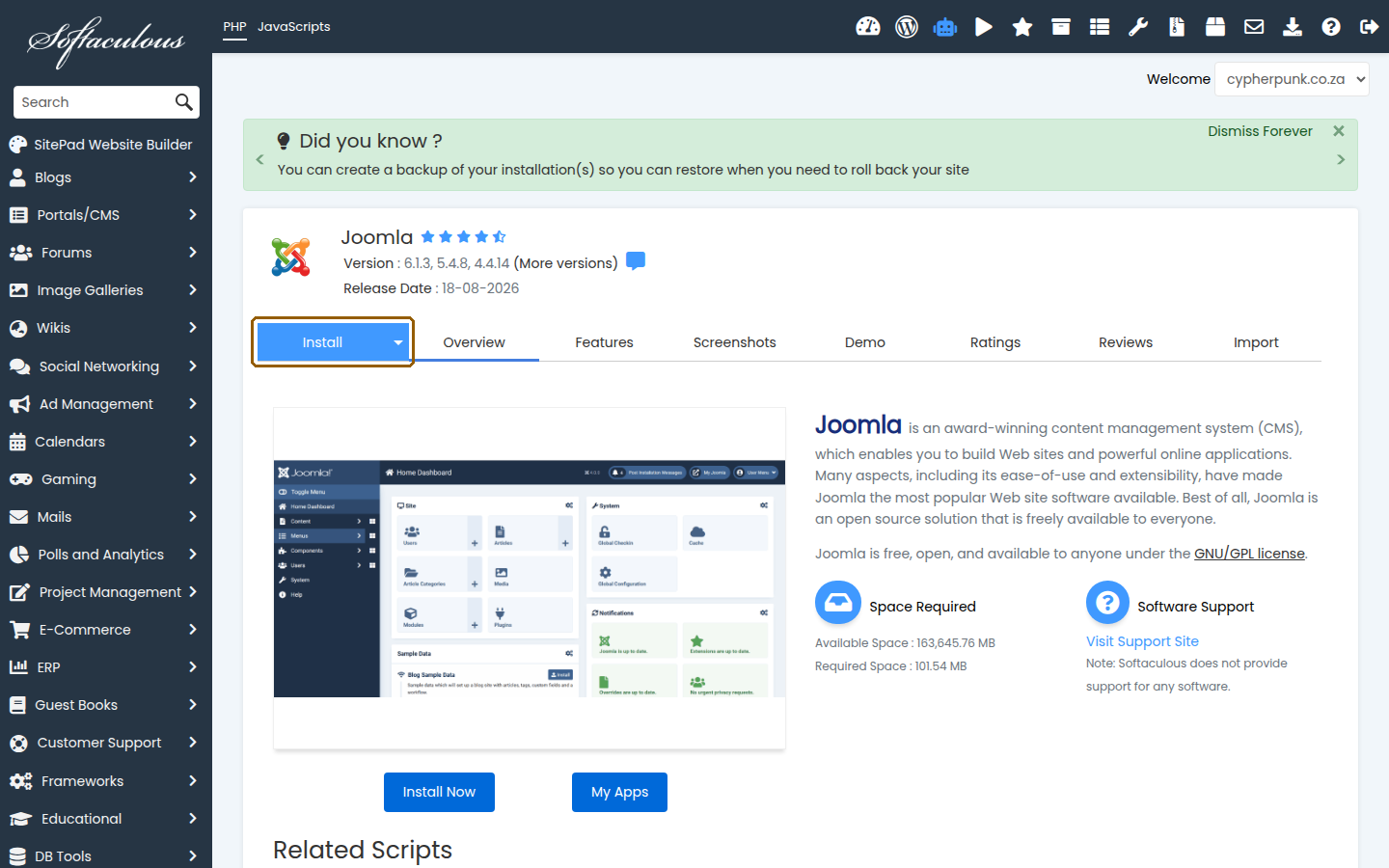
Task: Click the play demos icon
Action: 984,27
